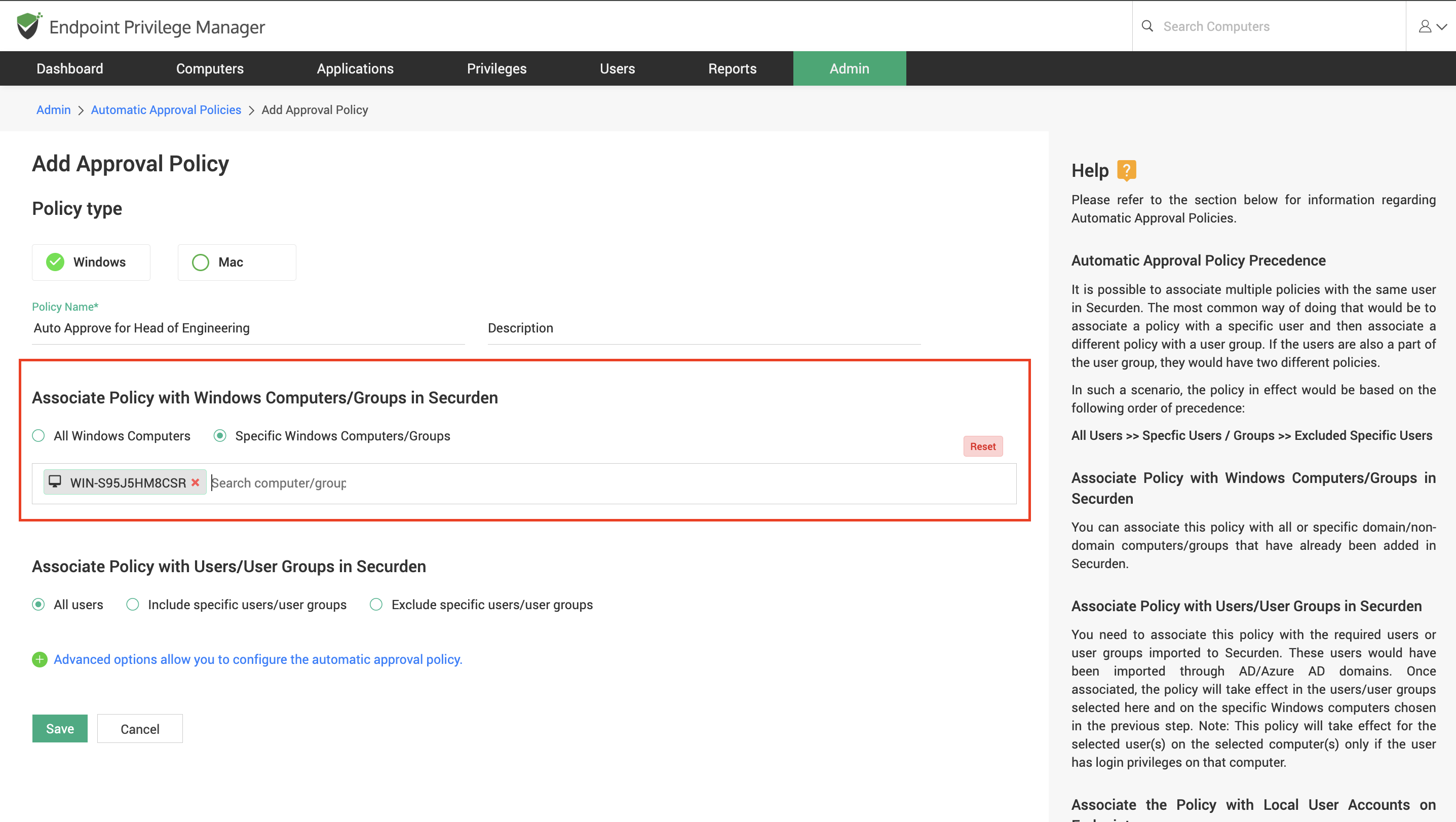Open the user account menu icon
This screenshot has height=822, width=1456.
tap(1432, 26)
